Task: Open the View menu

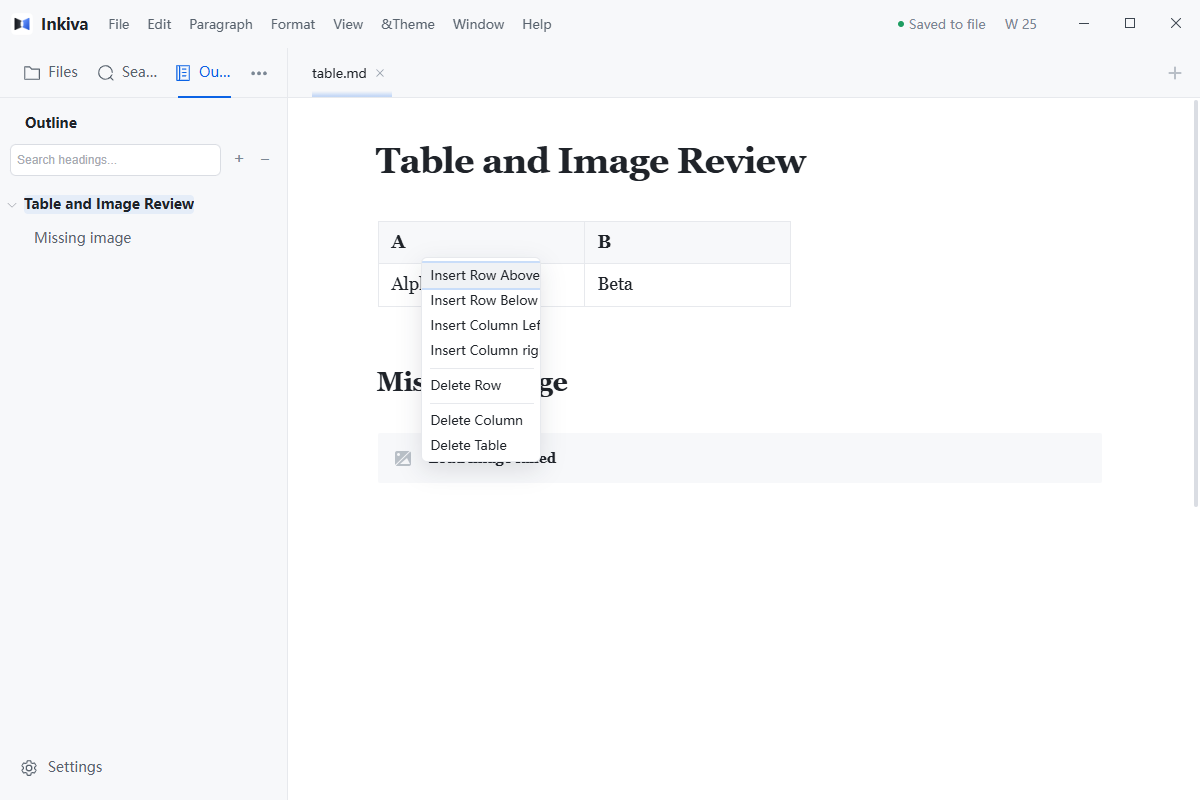Action: (348, 24)
